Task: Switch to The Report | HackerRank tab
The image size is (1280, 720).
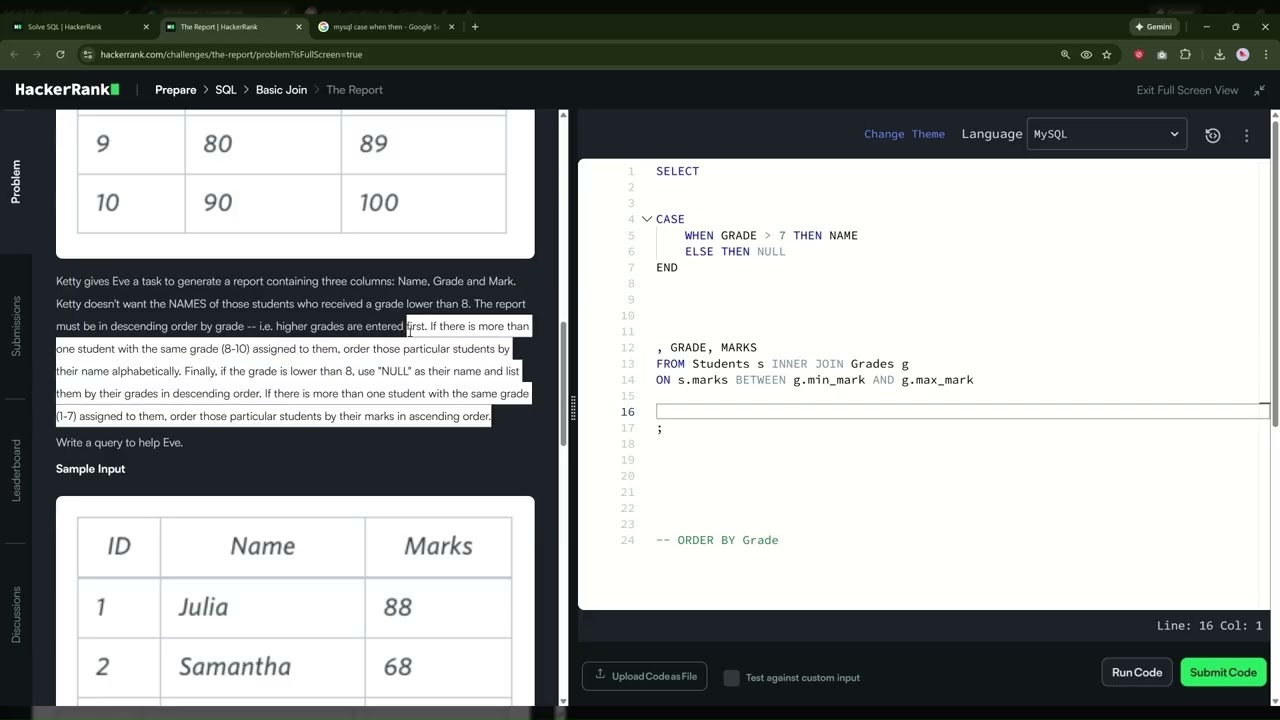Action: pyautogui.click(x=233, y=27)
